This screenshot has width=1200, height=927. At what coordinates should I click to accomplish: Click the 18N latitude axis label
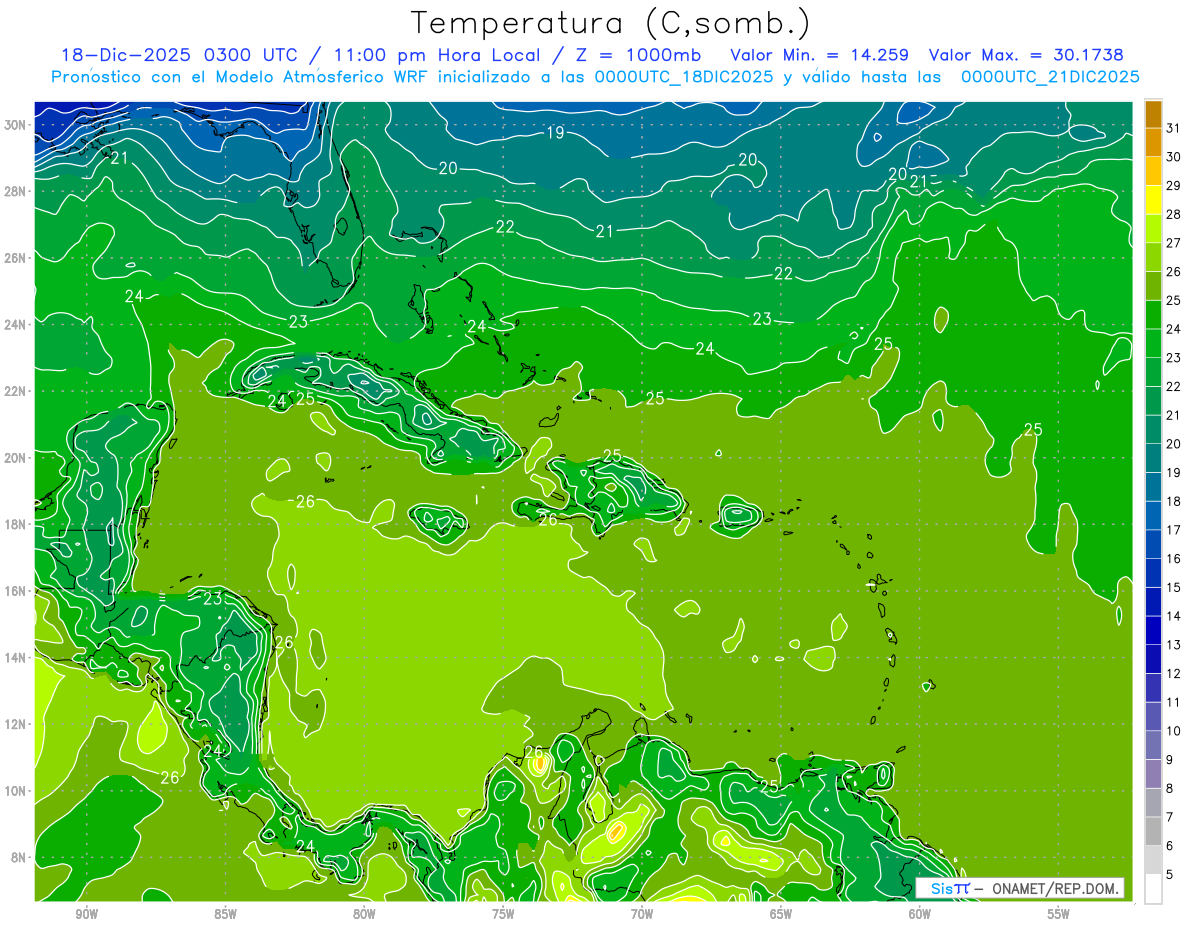pos(16,525)
